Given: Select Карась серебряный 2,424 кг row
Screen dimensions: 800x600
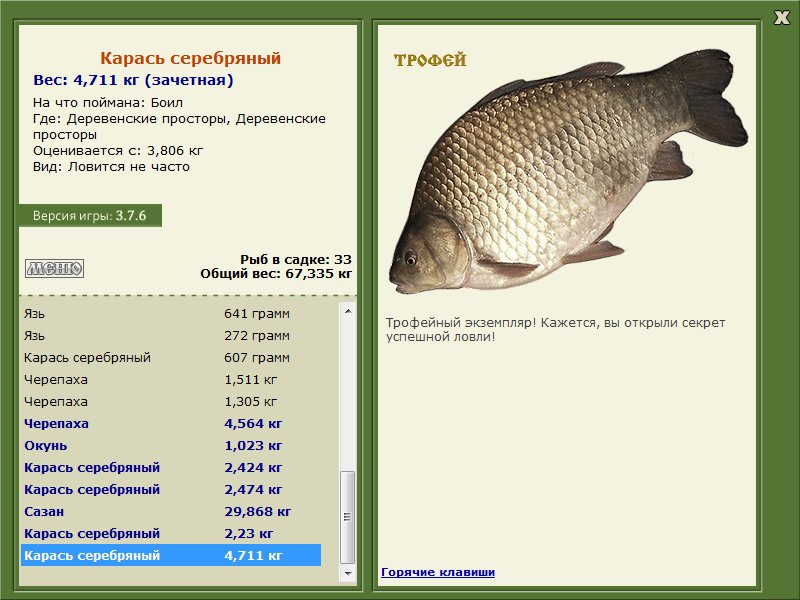Looking at the screenshot, I should pos(171,467).
